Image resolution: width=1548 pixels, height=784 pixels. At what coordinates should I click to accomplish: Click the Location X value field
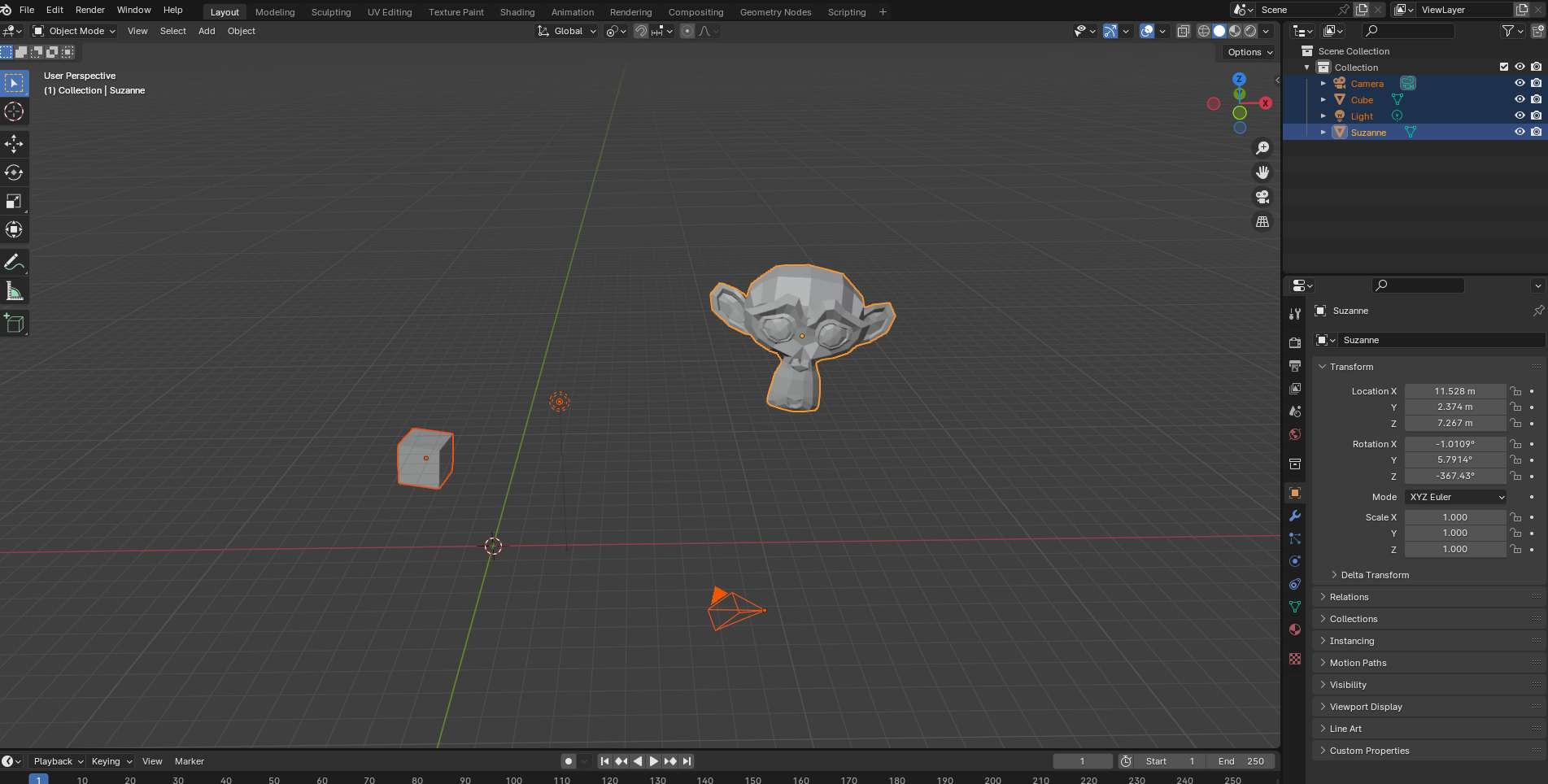click(x=1454, y=391)
